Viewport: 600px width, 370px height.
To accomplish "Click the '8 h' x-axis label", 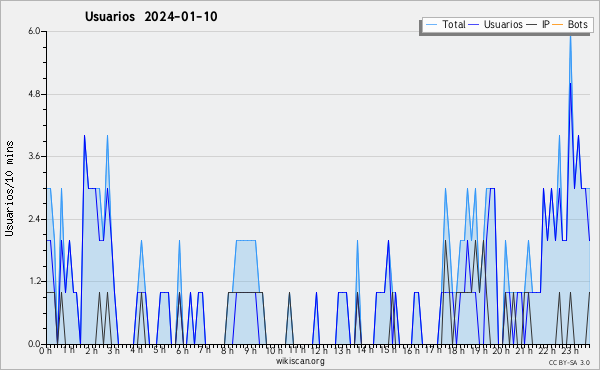I will (227, 350).
